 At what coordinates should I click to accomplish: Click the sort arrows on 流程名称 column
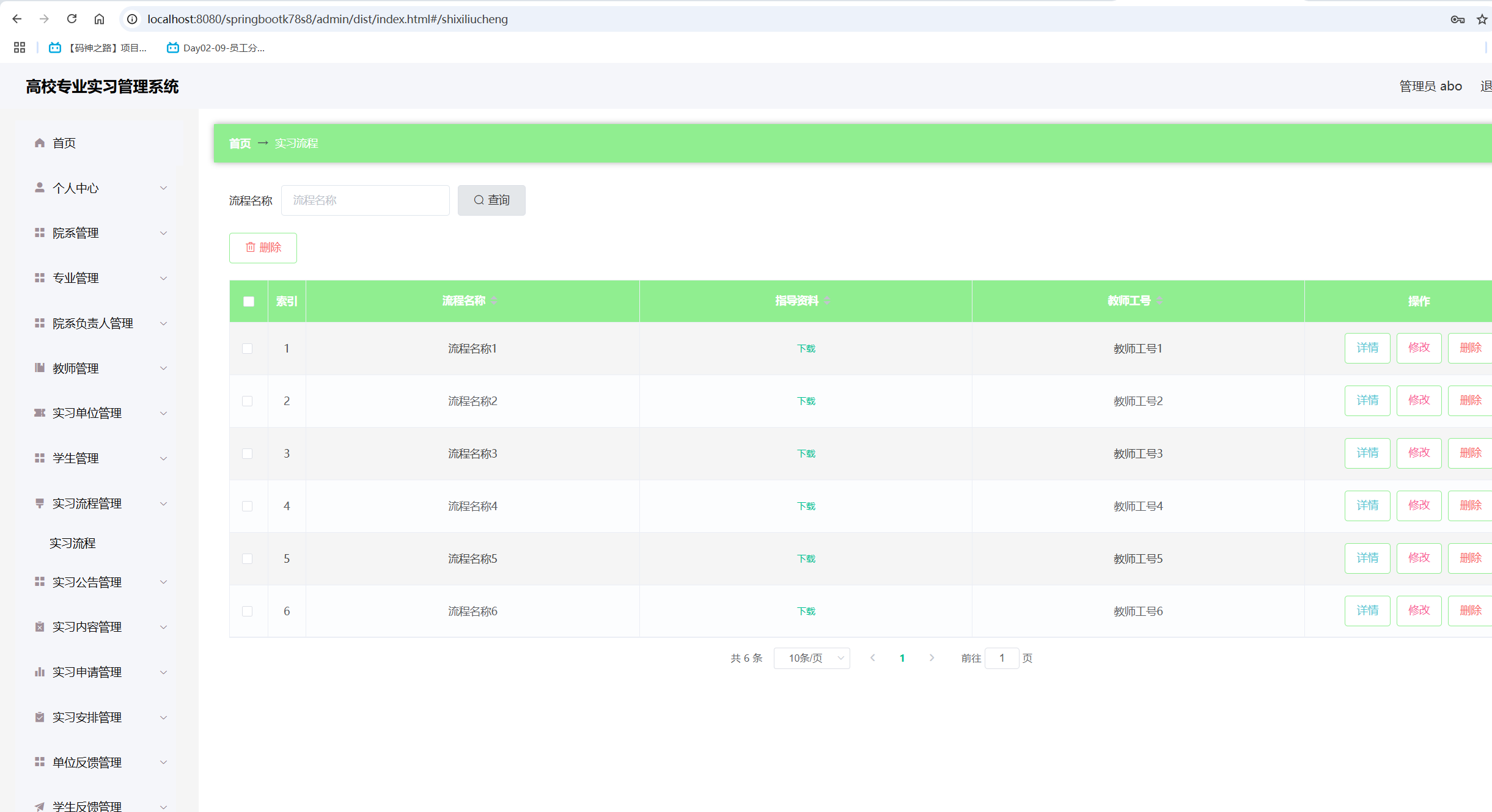493,301
